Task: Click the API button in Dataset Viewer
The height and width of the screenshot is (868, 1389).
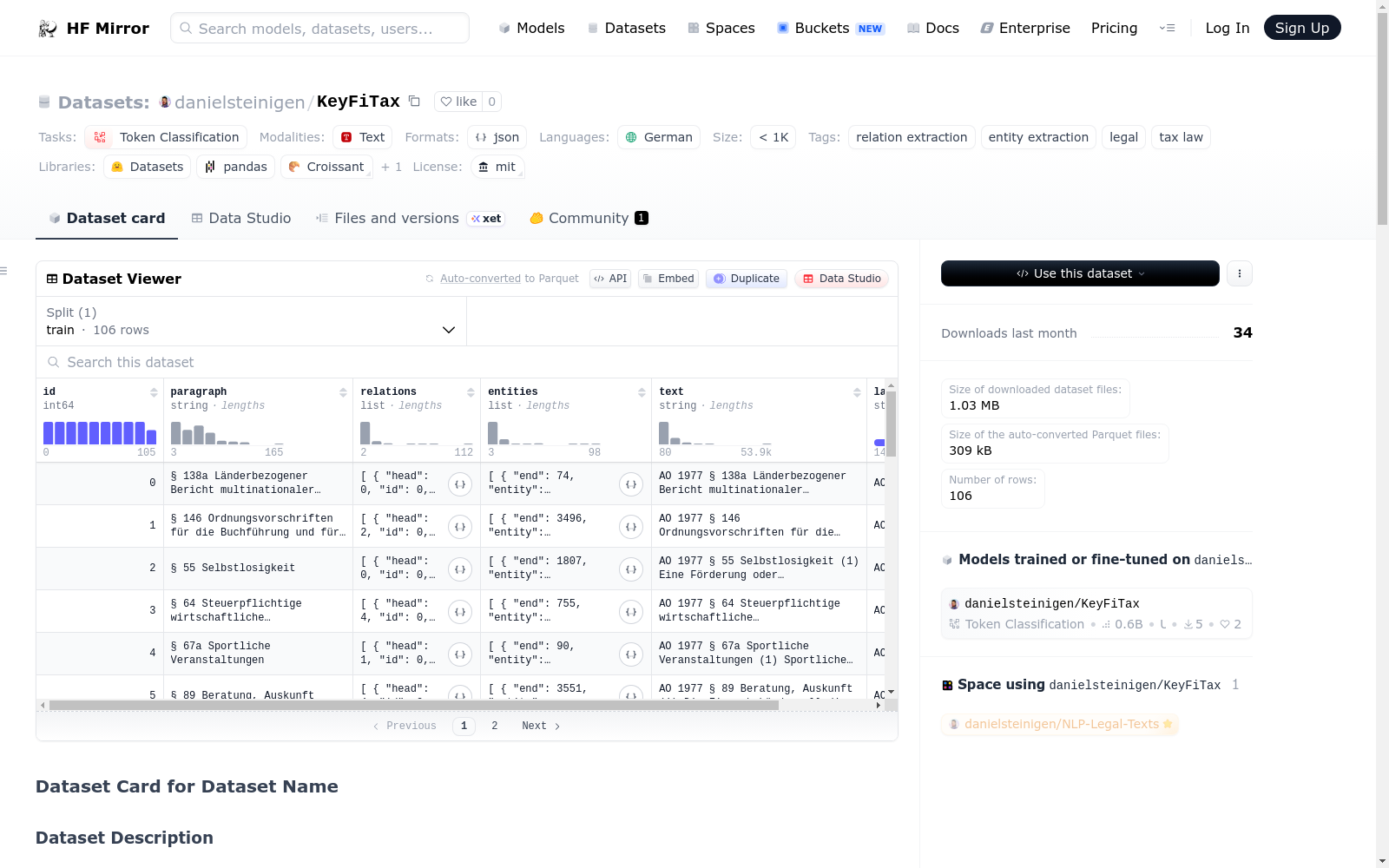Action: pyautogui.click(x=610, y=279)
